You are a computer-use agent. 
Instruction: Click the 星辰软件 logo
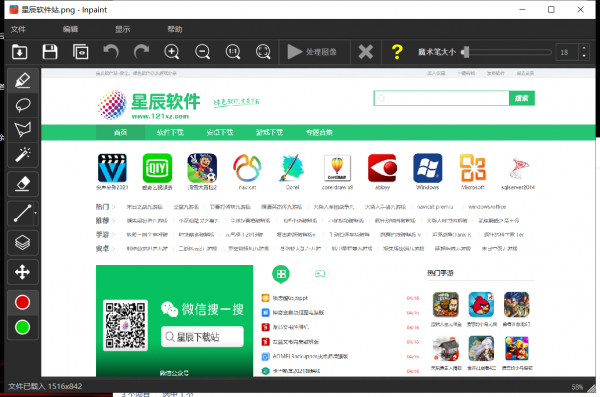(x=149, y=105)
